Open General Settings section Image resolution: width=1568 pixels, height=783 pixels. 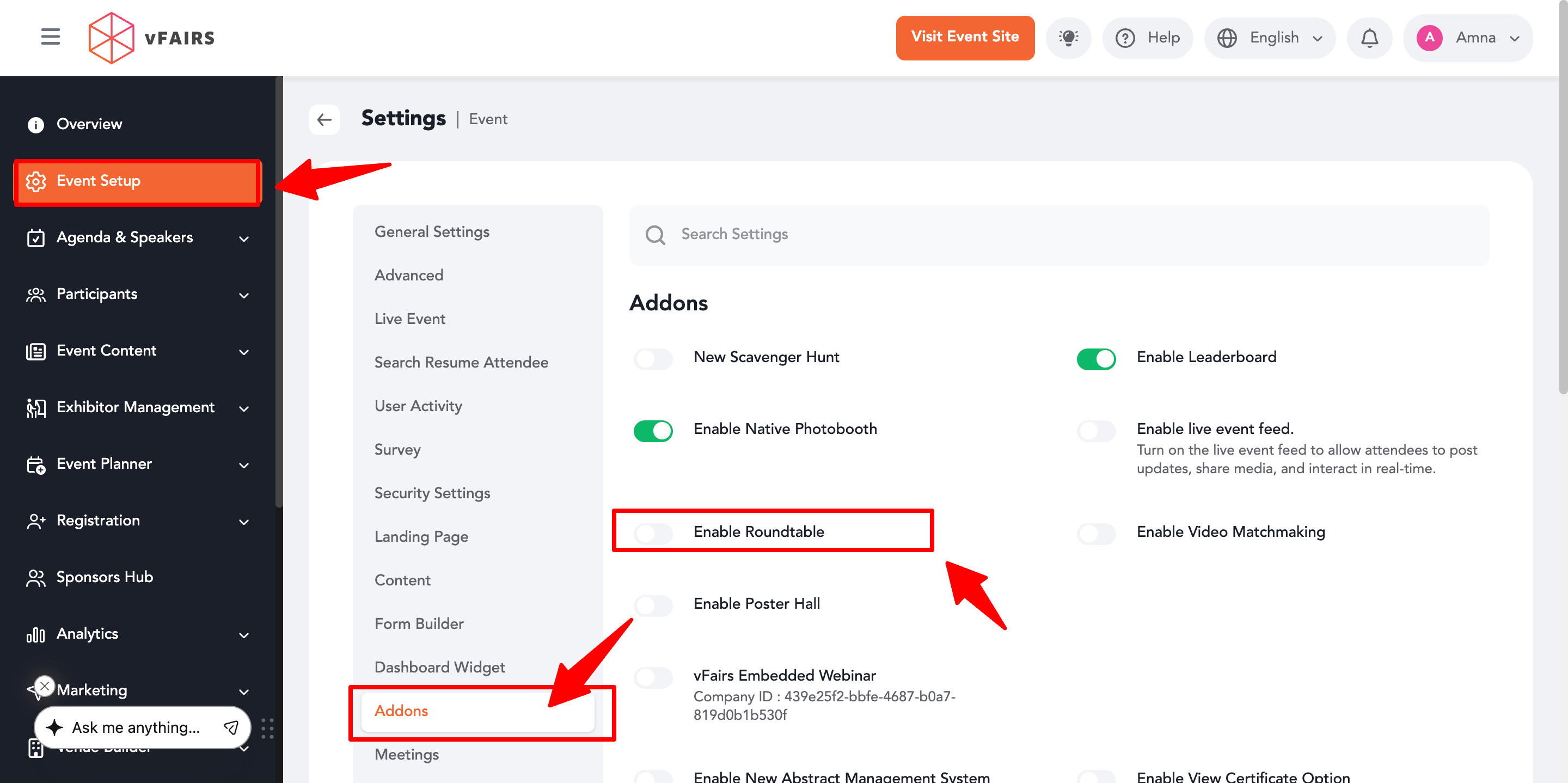click(432, 231)
